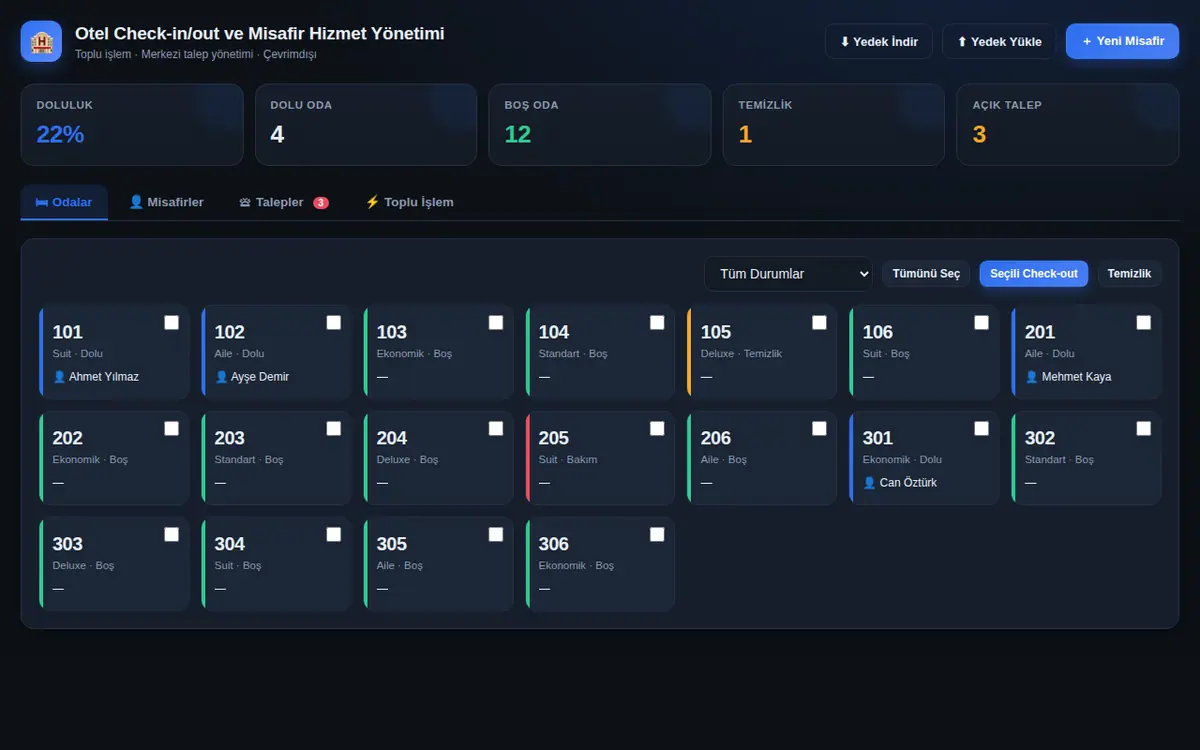
Task: Click room number 302
Action: (1040, 438)
